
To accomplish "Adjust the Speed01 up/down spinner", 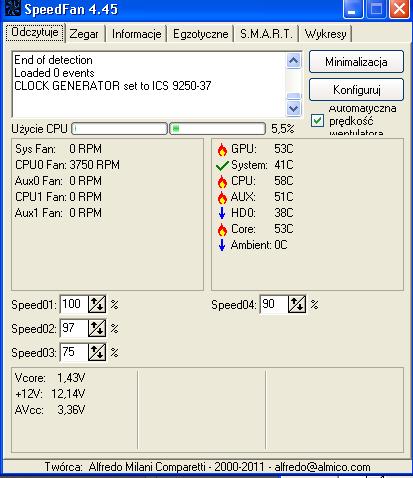I will pos(97,304).
